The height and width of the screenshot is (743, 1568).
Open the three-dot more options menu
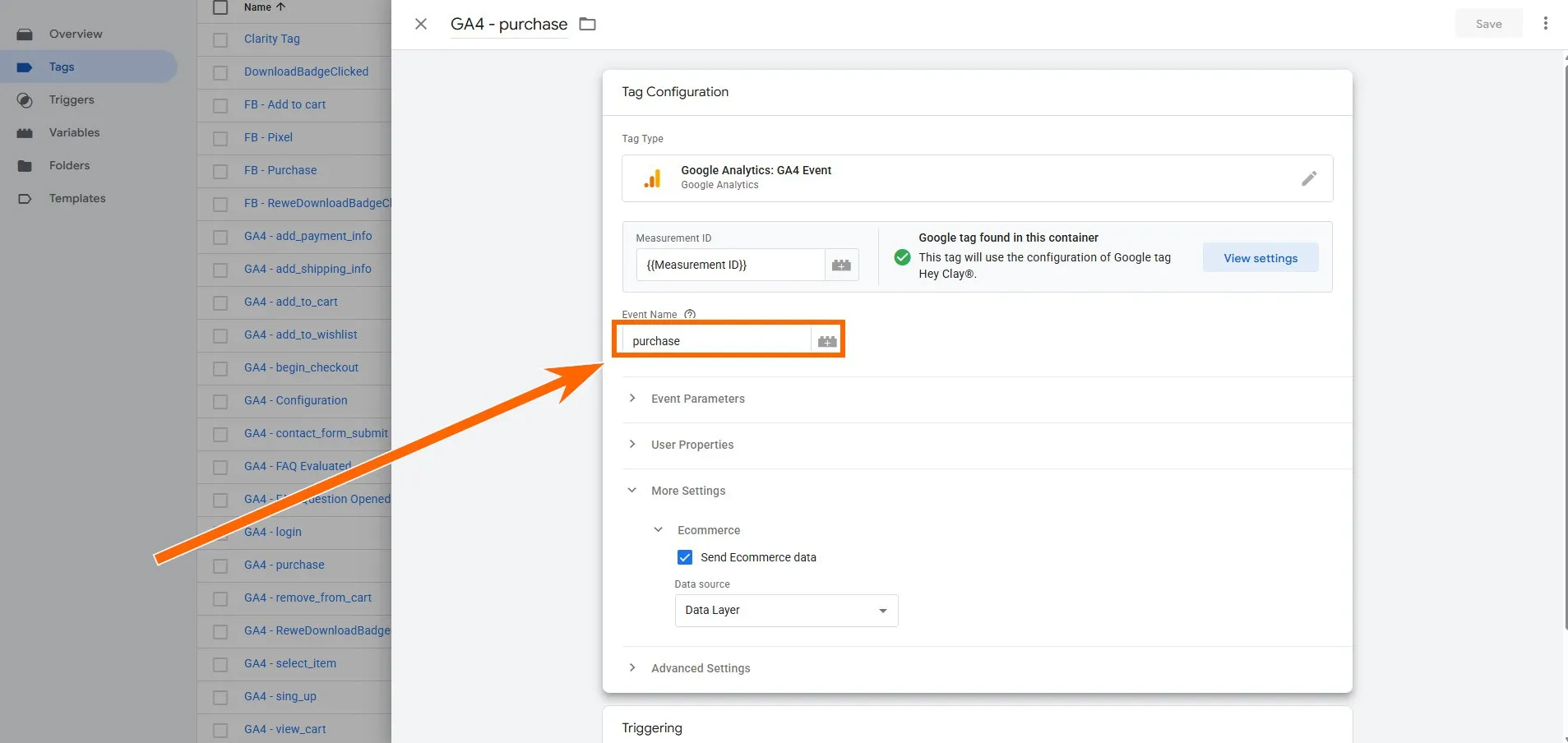1545,24
